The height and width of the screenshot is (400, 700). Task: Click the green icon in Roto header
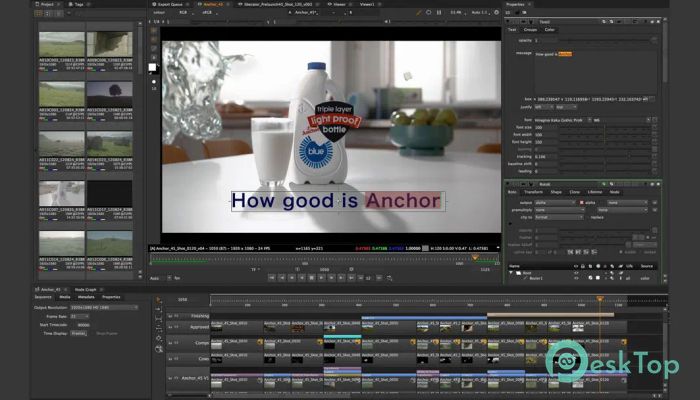(x=604, y=184)
